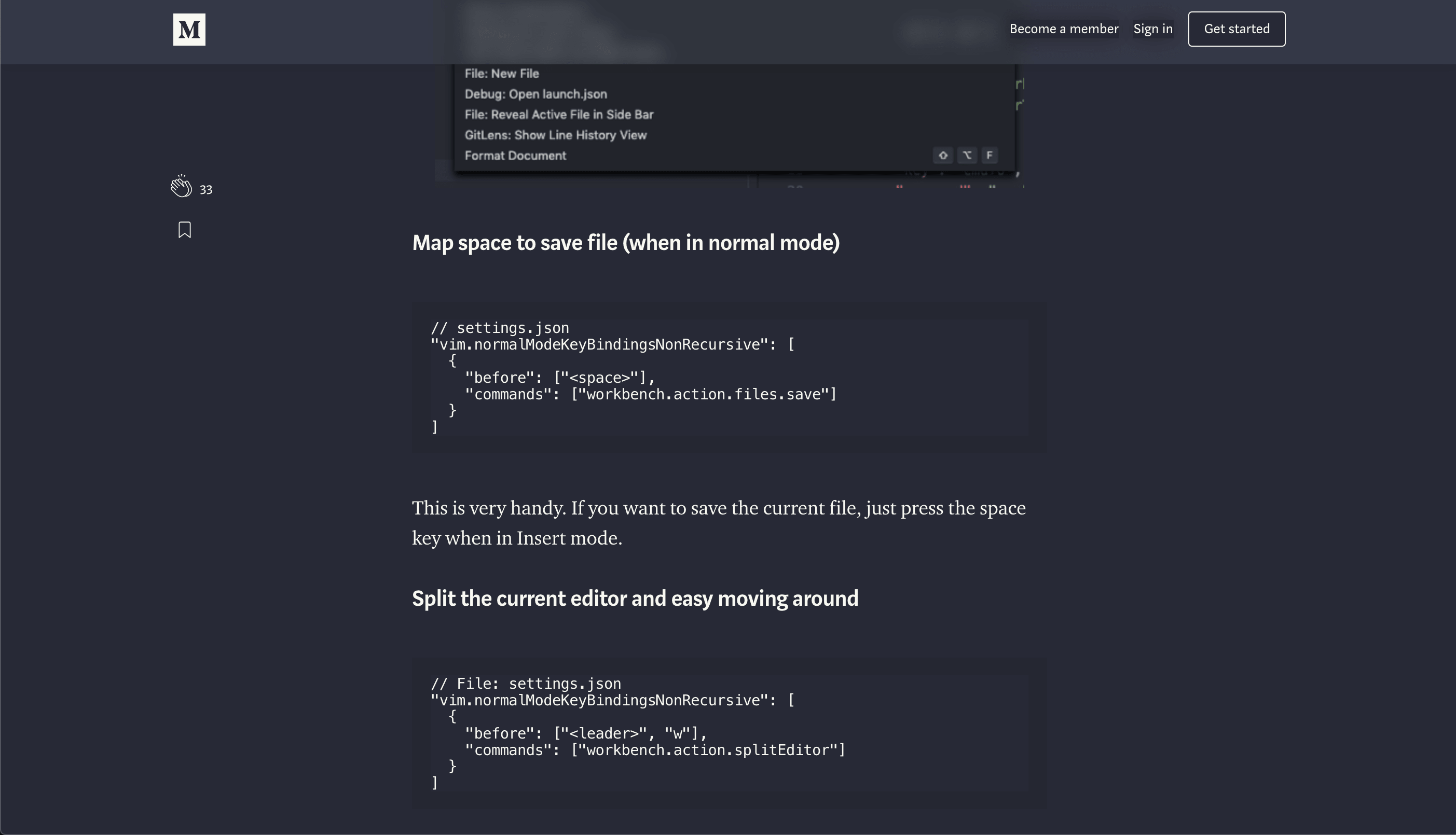Open the 33 claps count
The image size is (1456, 835).
(x=206, y=190)
